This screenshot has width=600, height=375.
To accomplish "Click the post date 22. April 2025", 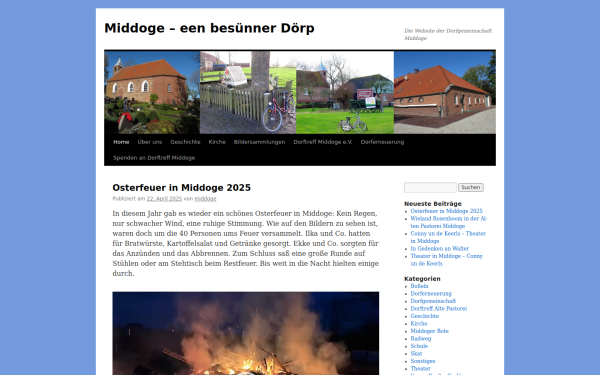I will point(164,199).
